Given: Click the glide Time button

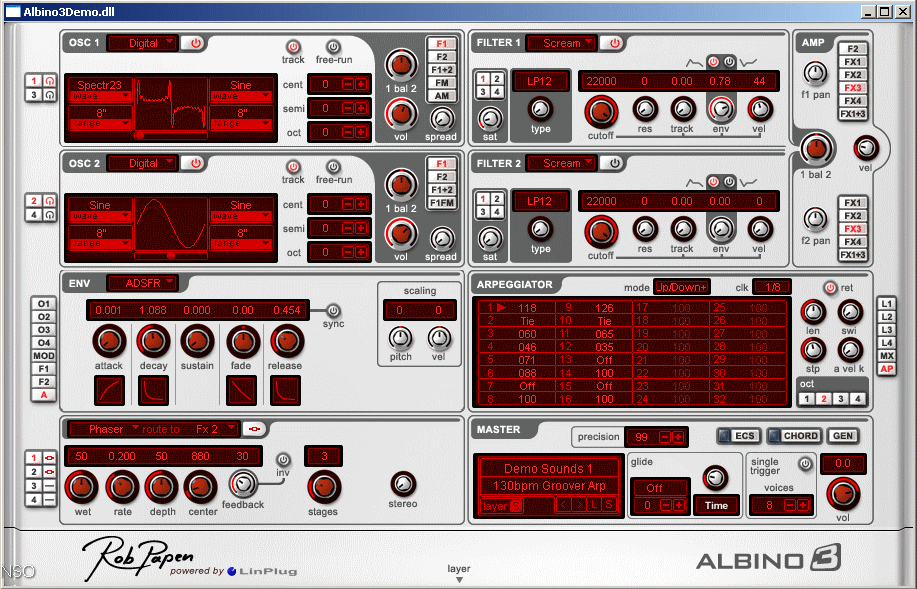Looking at the screenshot, I should [716, 505].
